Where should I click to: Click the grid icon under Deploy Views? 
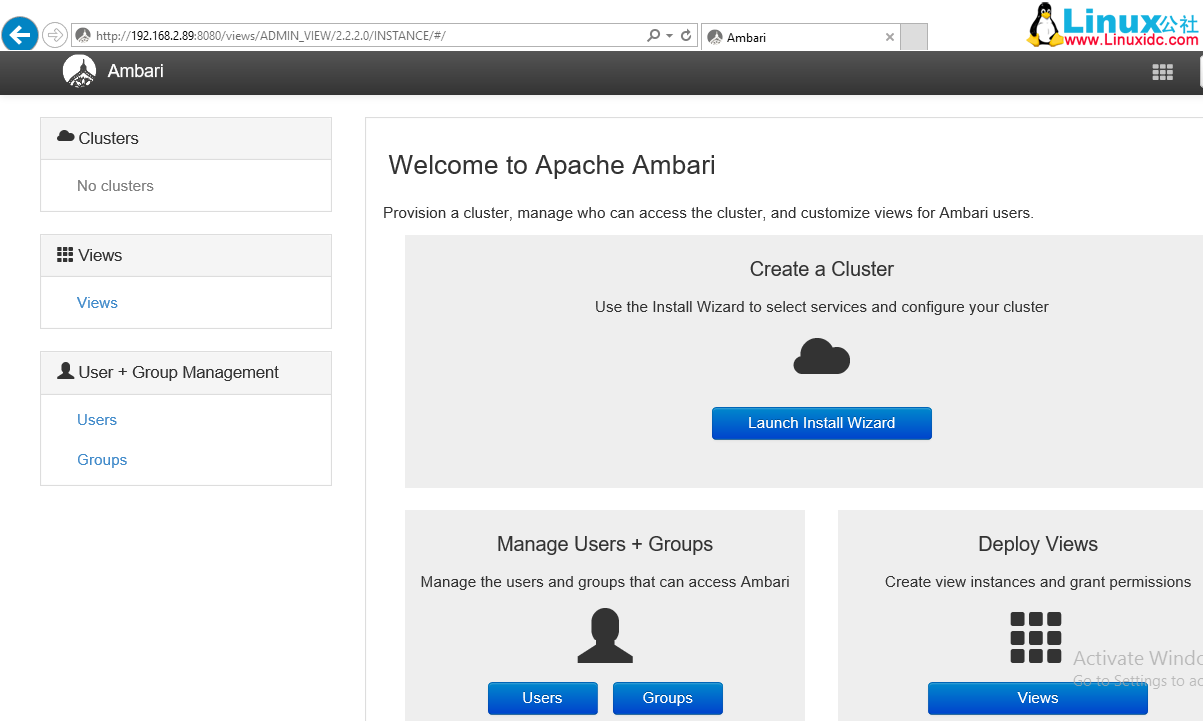[x=1035, y=637]
